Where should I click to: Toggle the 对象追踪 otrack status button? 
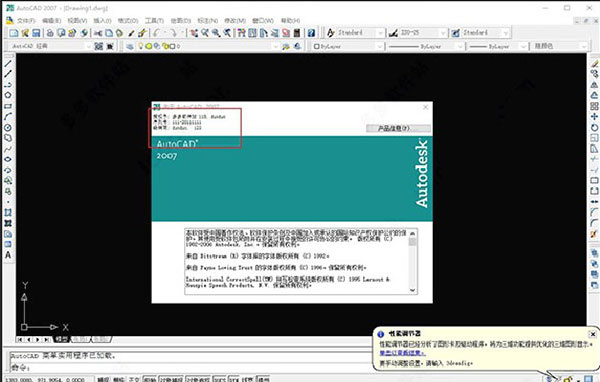[198, 379]
